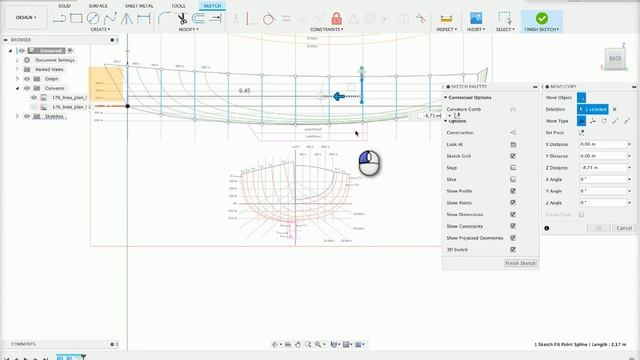Toggle Show Dimensions checkbox
The width and height of the screenshot is (640, 360).
coord(513,214)
